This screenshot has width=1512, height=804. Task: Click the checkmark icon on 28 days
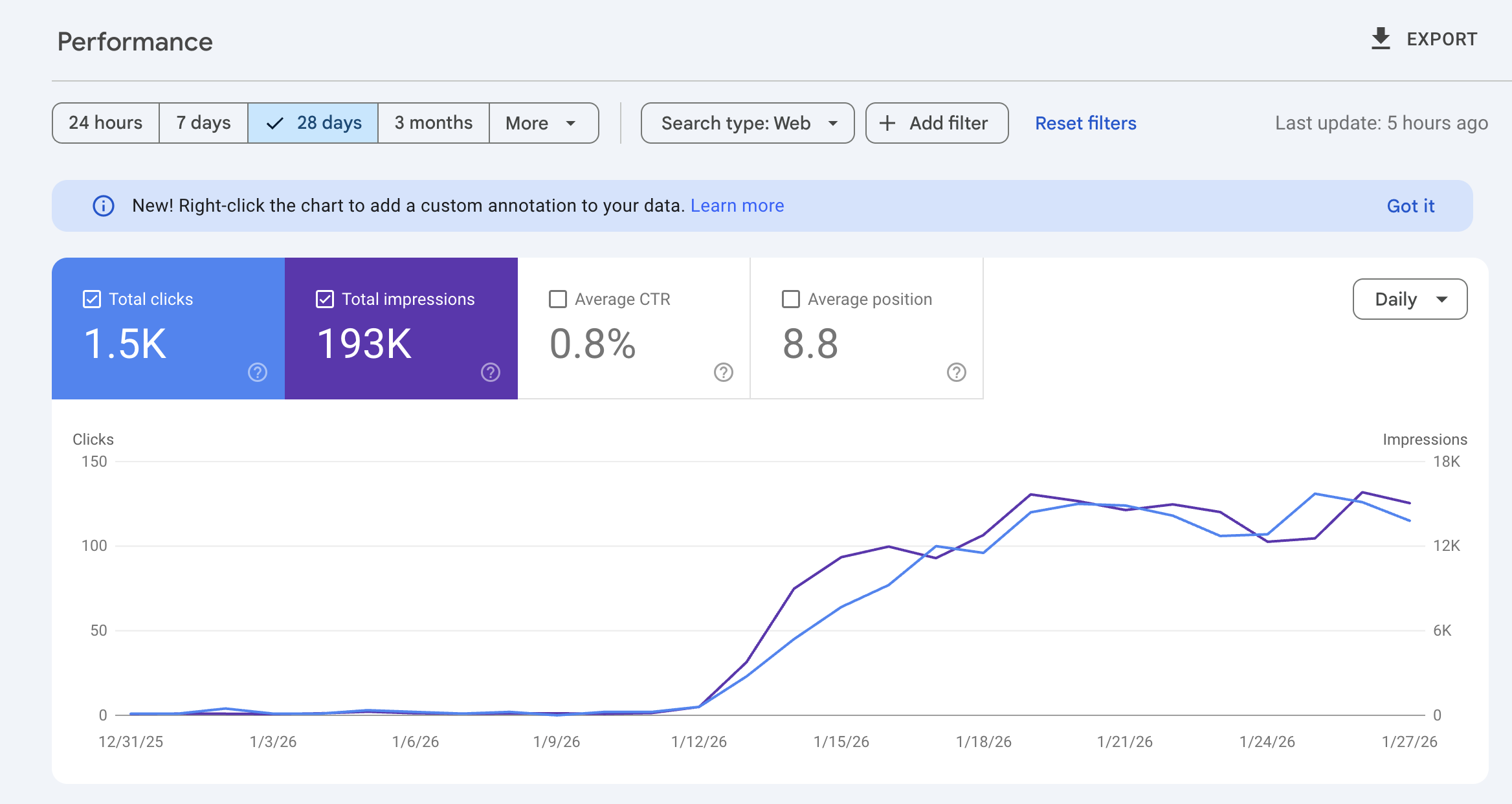[x=274, y=123]
